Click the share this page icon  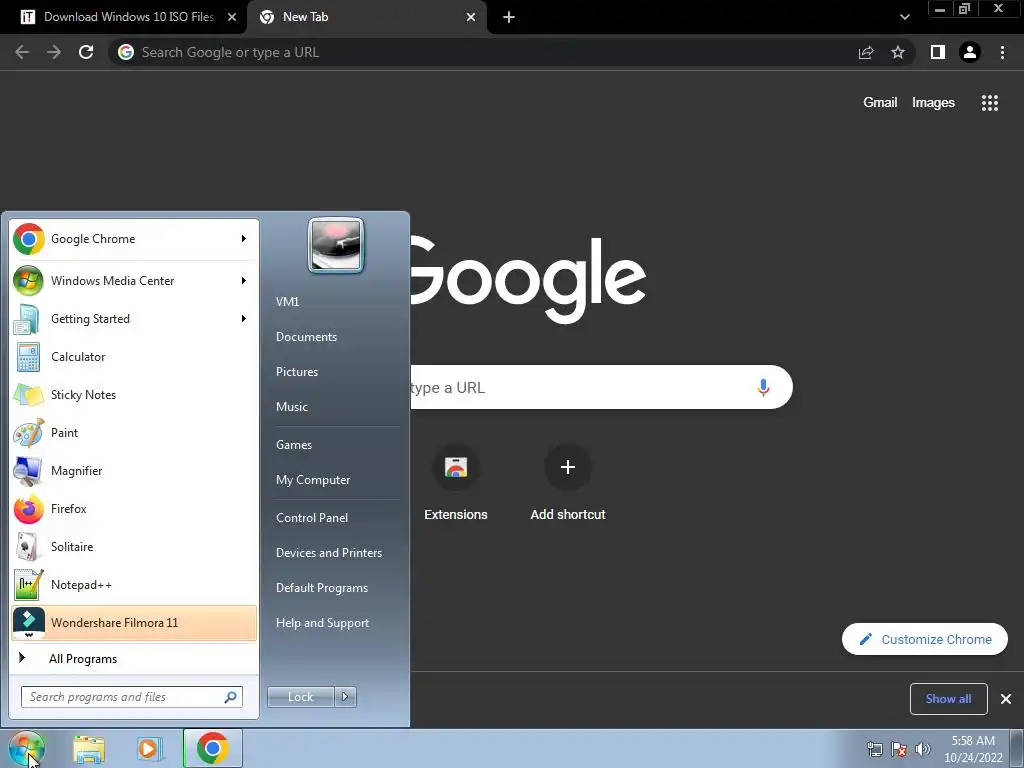click(866, 52)
